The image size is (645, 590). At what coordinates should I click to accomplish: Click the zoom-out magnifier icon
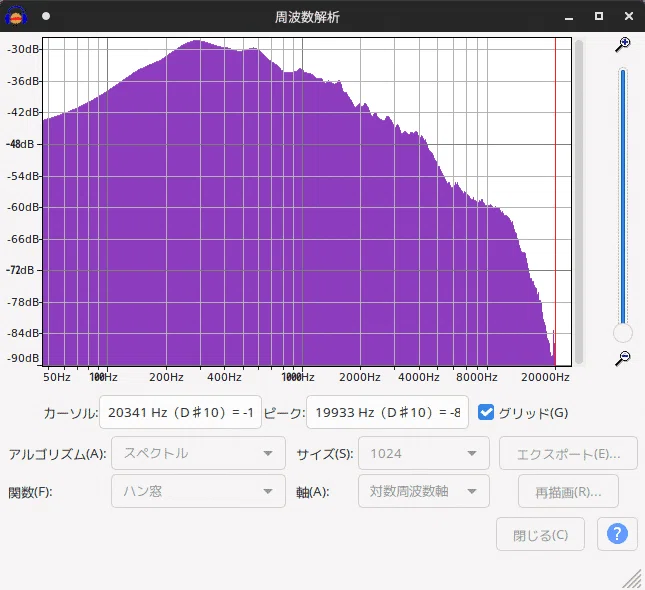point(623,358)
